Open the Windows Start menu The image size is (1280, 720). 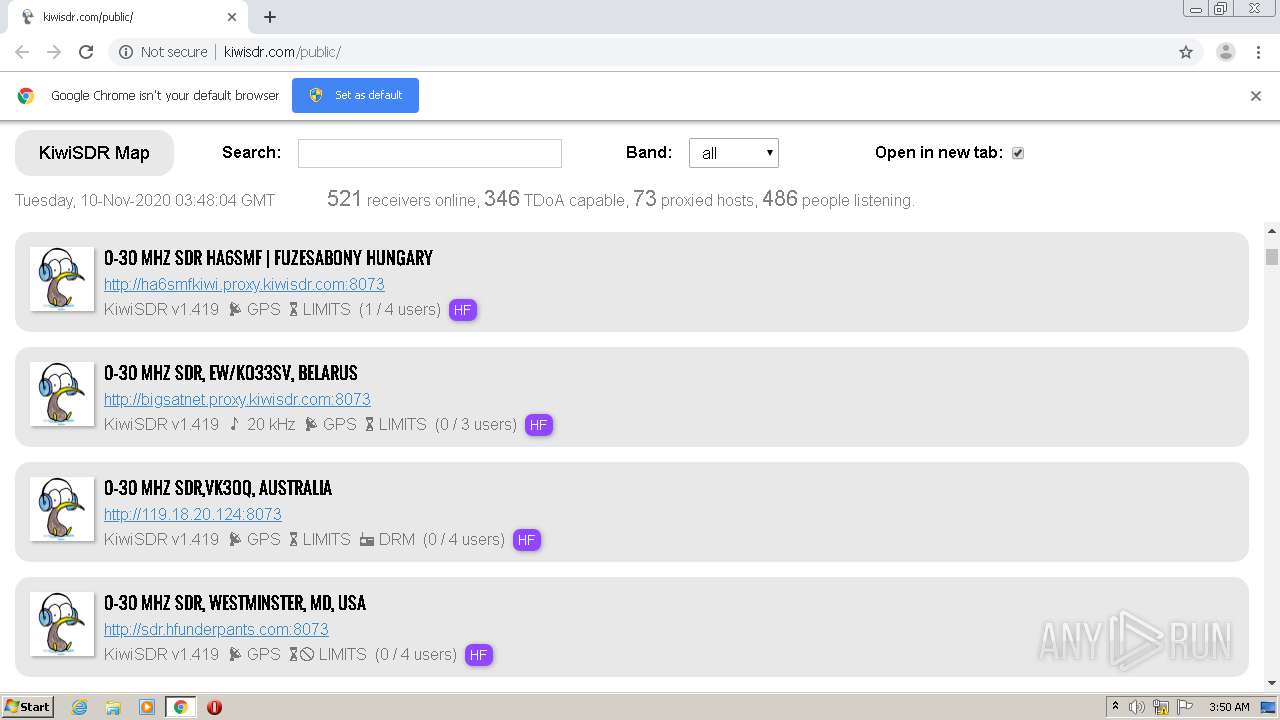click(28, 706)
